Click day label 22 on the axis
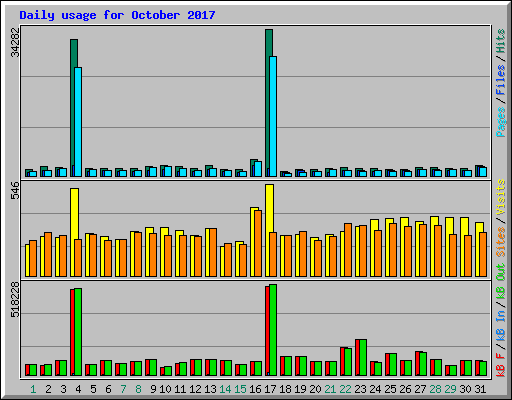Screen dimensions: 512x400 [x=345, y=389]
